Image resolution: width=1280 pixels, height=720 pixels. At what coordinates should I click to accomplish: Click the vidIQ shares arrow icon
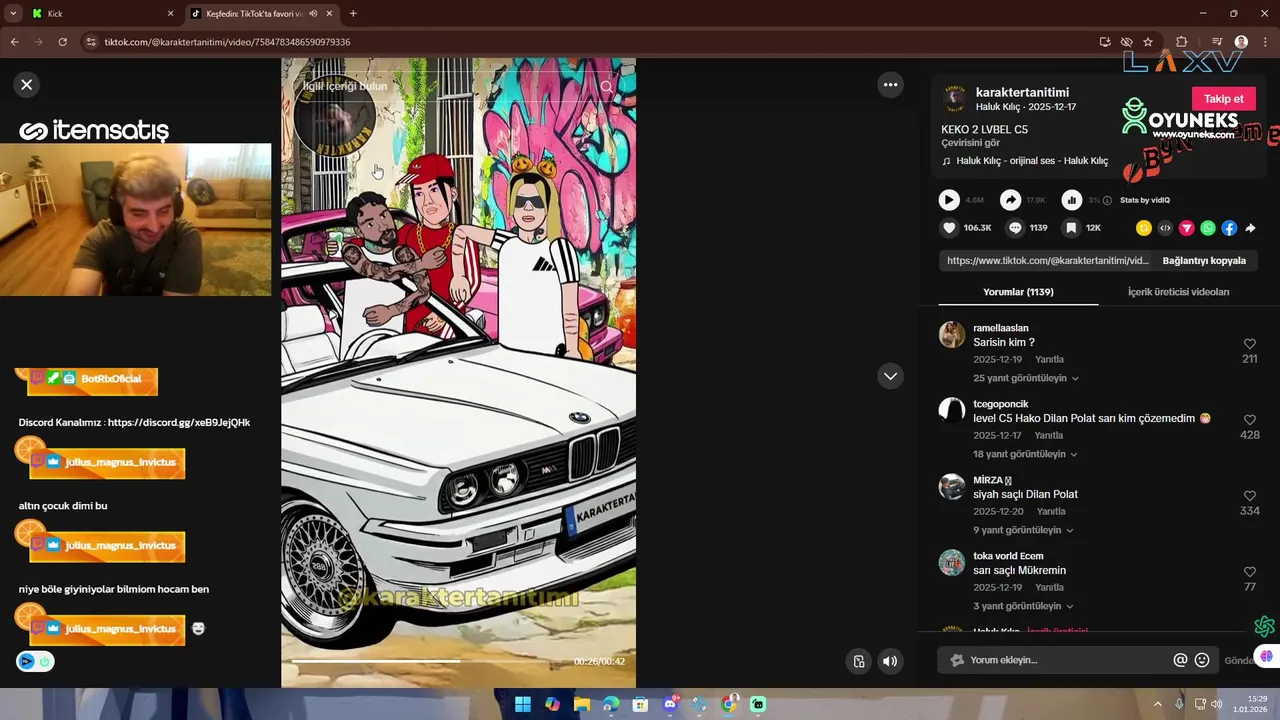[1011, 200]
